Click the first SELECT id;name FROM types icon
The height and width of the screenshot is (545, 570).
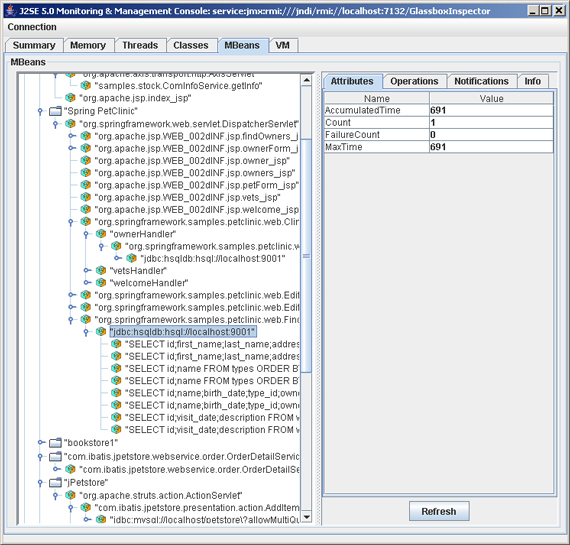[116, 368]
